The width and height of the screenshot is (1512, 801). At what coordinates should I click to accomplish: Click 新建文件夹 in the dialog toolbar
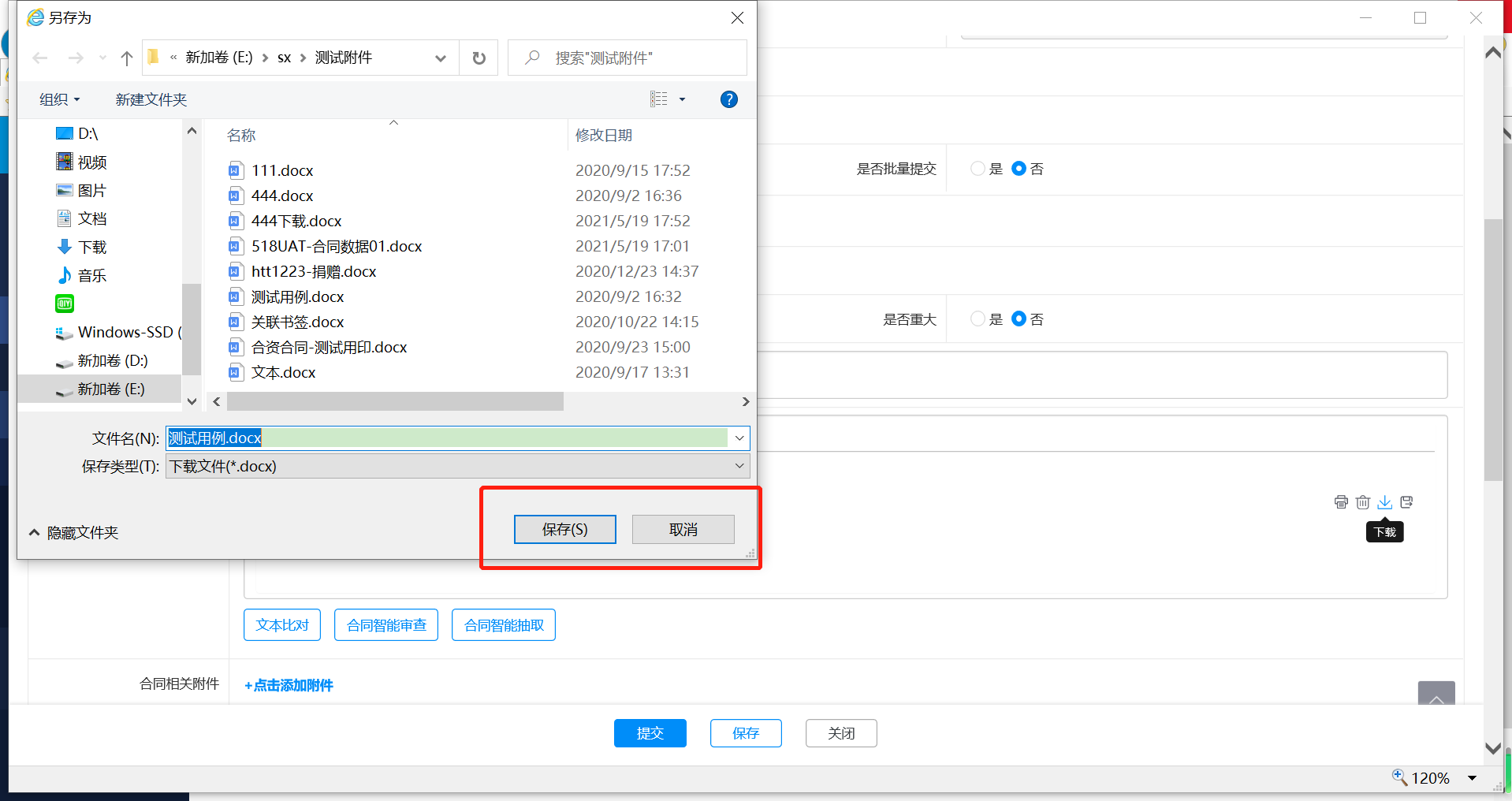(x=151, y=100)
